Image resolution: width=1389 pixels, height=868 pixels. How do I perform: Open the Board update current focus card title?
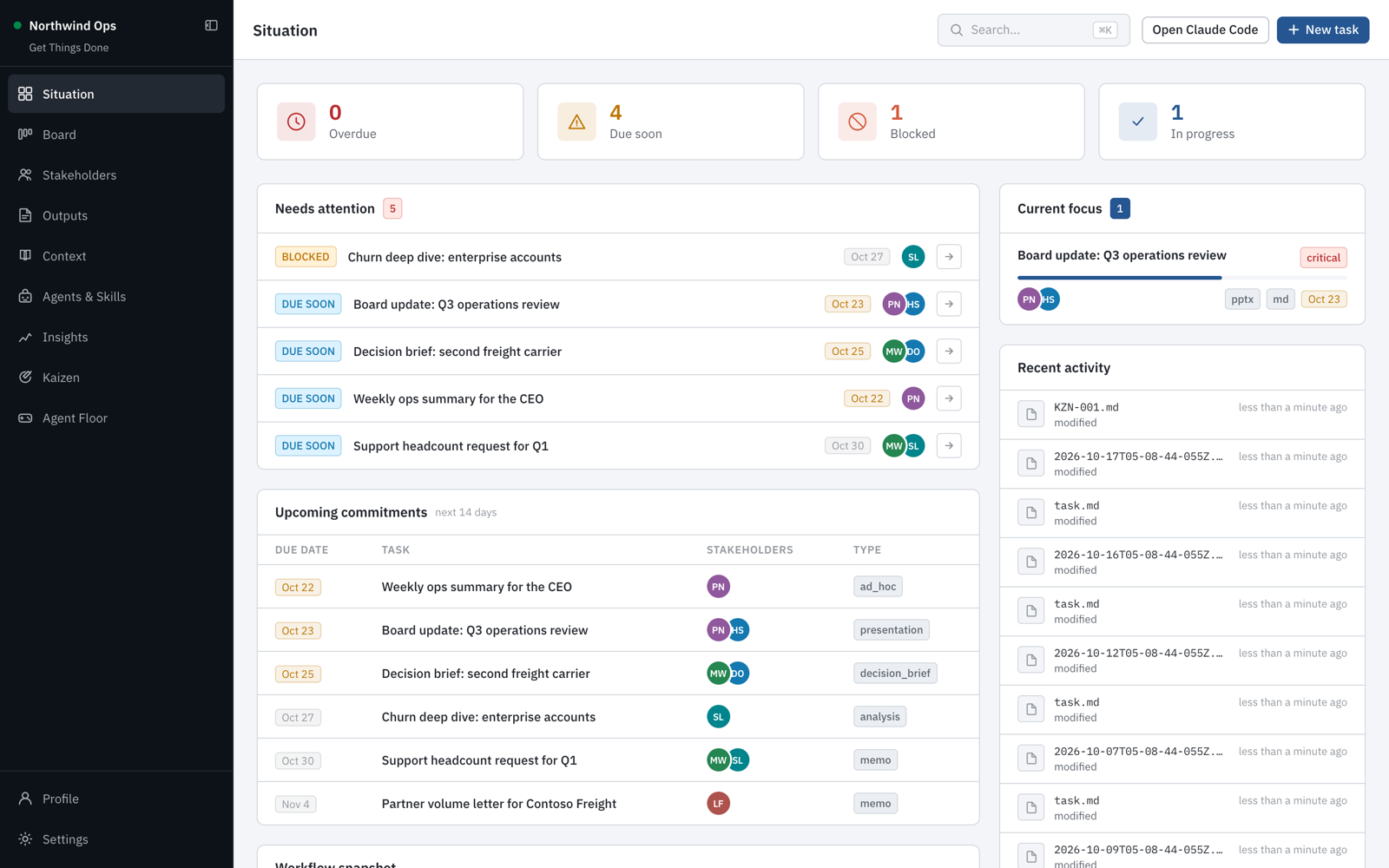(1122, 255)
